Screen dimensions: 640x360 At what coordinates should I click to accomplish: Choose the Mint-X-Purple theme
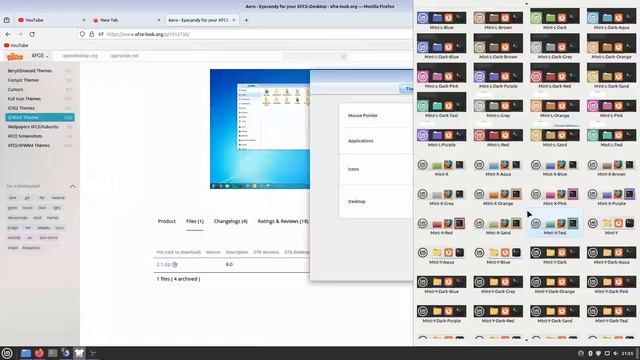coord(611,197)
